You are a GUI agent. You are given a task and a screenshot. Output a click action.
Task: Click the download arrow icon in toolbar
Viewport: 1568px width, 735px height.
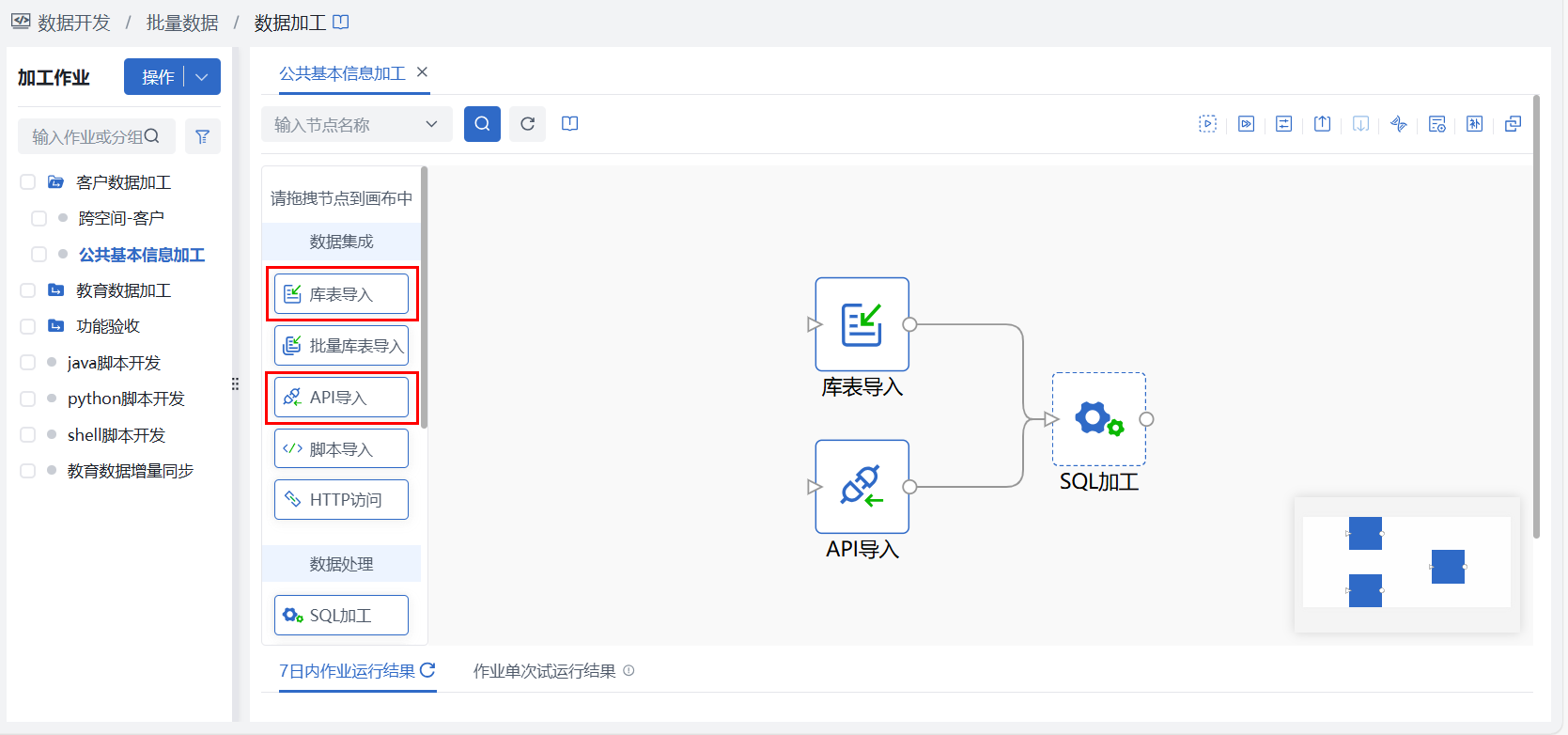pos(1360,124)
